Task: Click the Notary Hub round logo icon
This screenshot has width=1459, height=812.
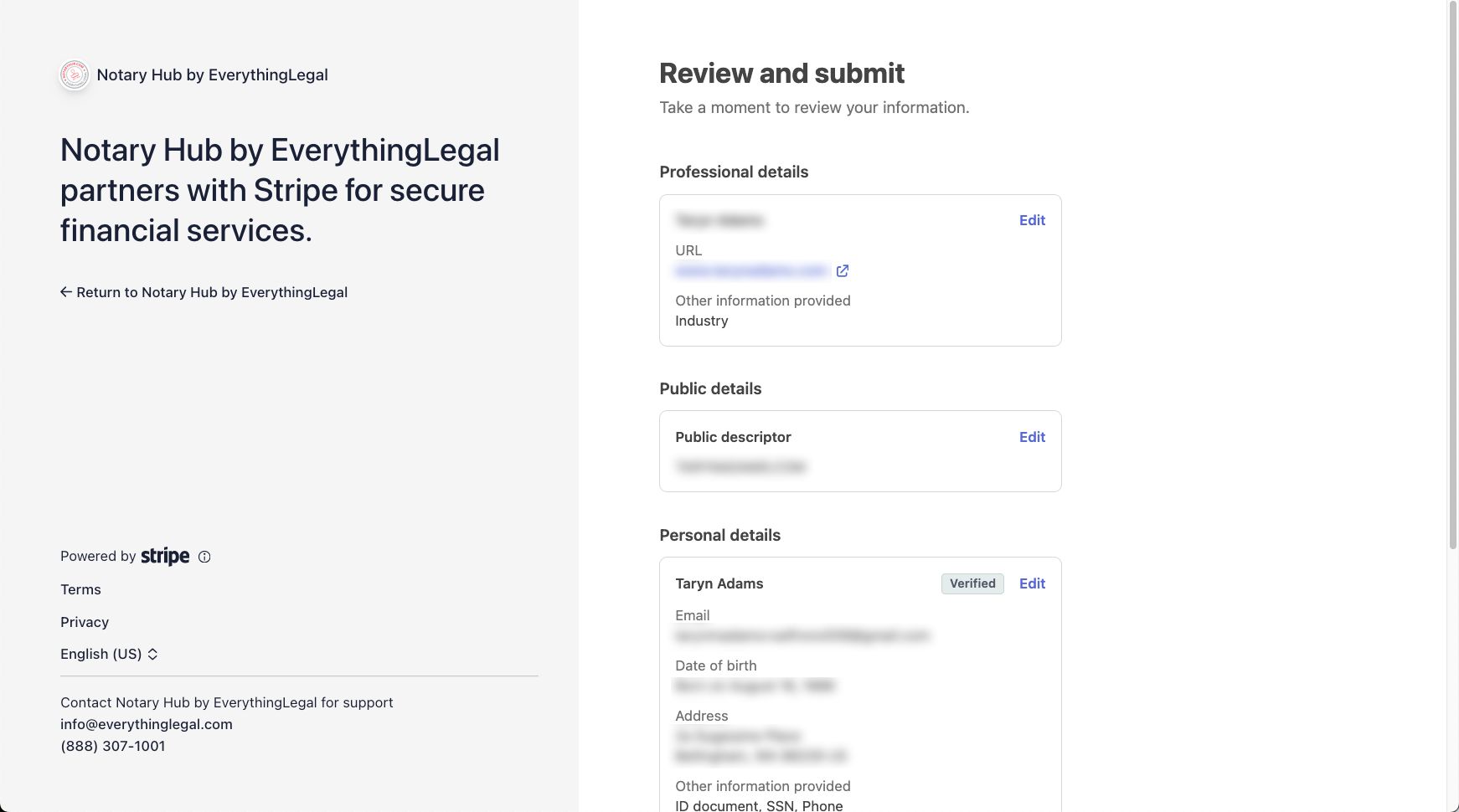Action: coord(75,75)
